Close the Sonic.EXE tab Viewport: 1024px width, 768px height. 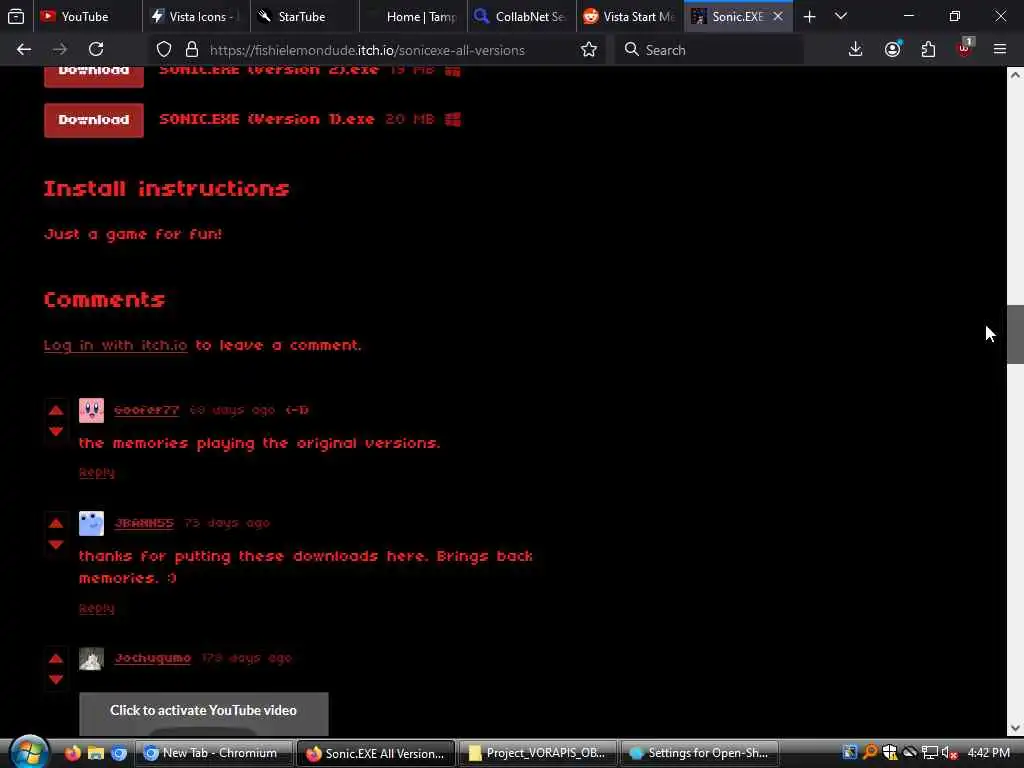[778, 16]
